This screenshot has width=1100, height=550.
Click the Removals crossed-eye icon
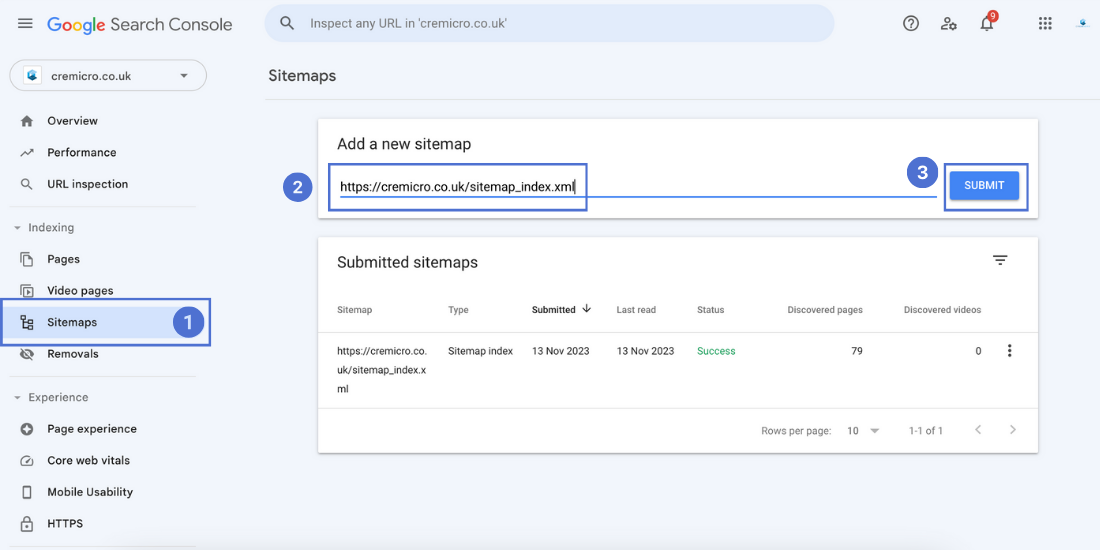point(27,354)
